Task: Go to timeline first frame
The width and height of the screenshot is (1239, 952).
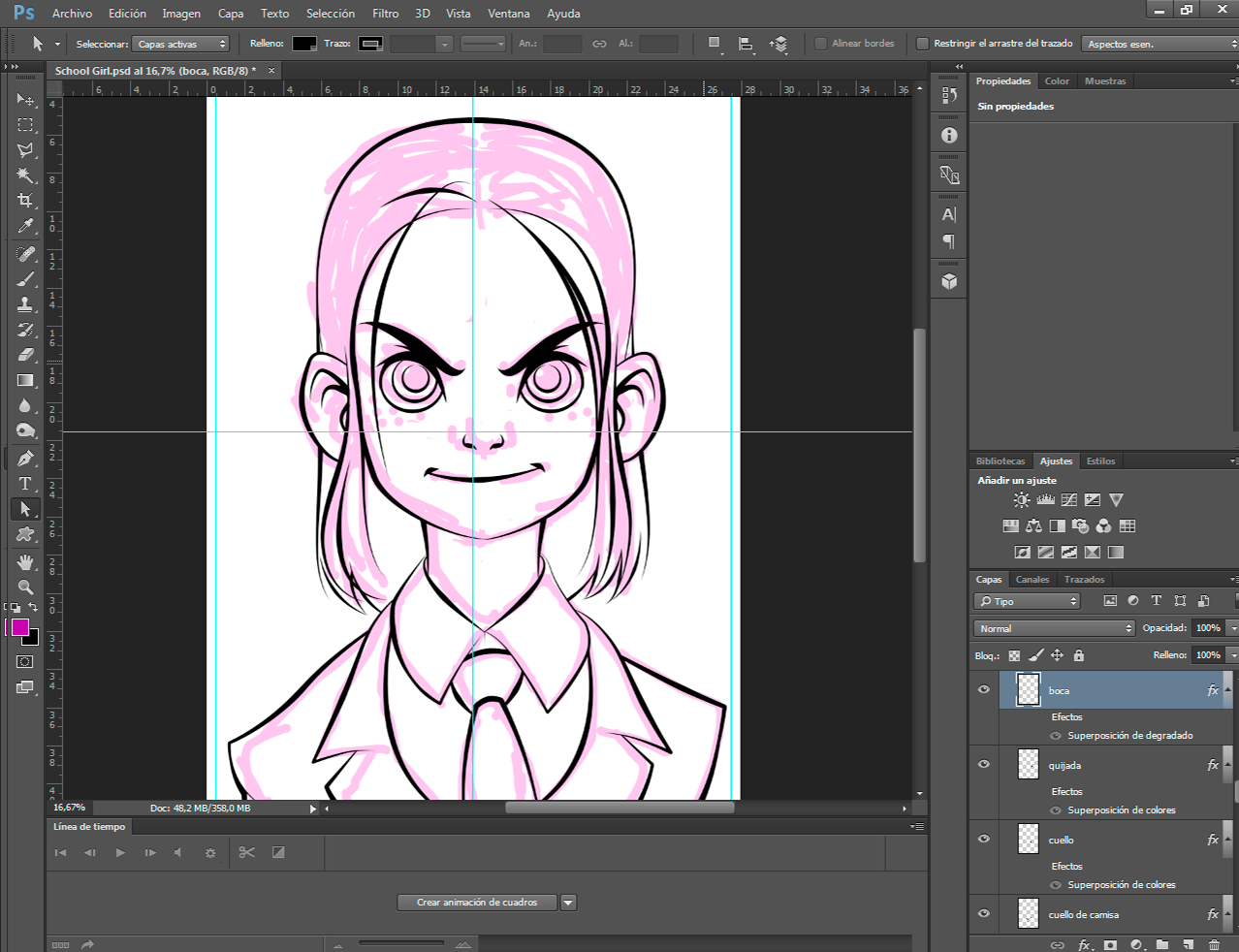Action: coord(60,852)
